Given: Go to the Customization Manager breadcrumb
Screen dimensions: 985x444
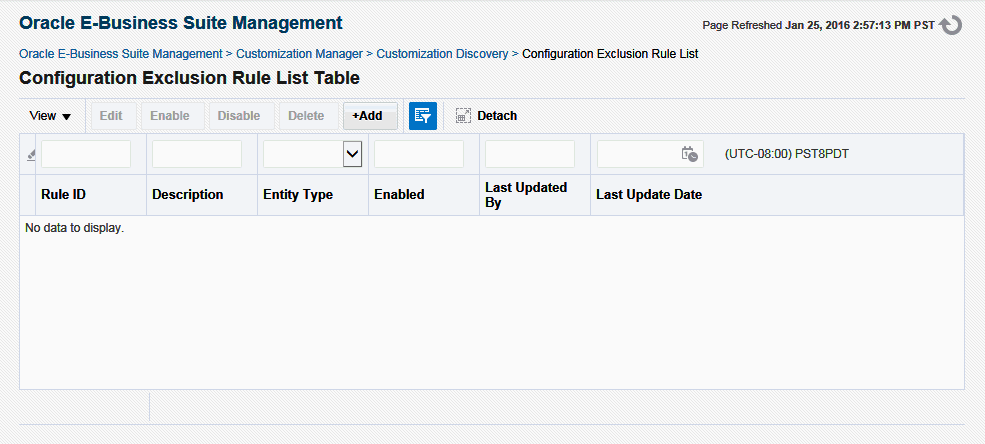Looking at the screenshot, I should click(299, 54).
